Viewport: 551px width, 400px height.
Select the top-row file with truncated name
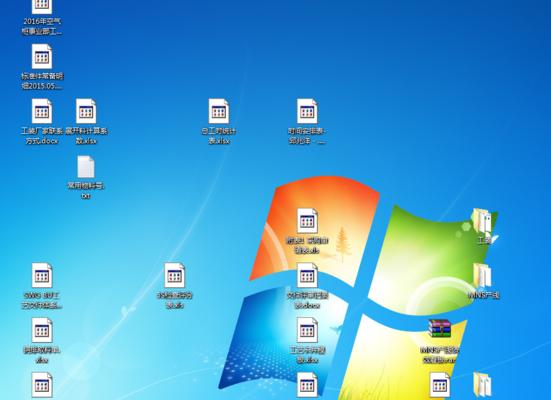coord(307,121)
